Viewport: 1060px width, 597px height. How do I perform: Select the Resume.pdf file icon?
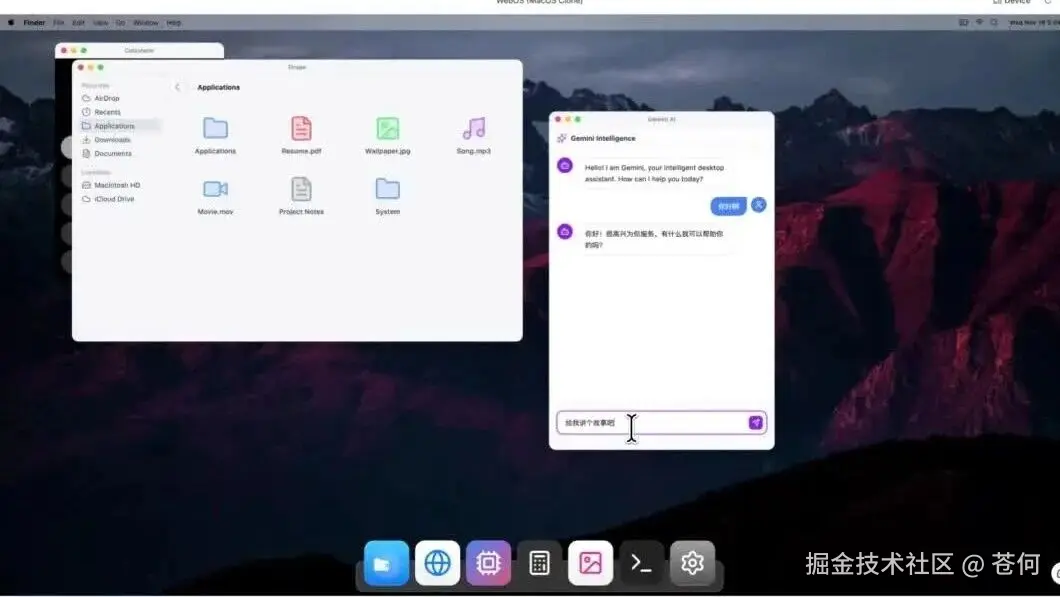[302, 128]
